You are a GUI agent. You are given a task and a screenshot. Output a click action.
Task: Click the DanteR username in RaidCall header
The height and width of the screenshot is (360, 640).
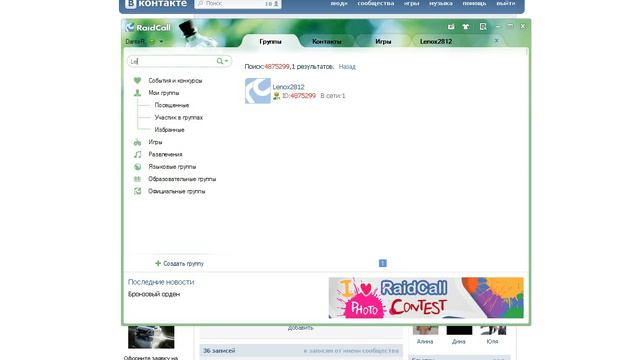(x=135, y=41)
